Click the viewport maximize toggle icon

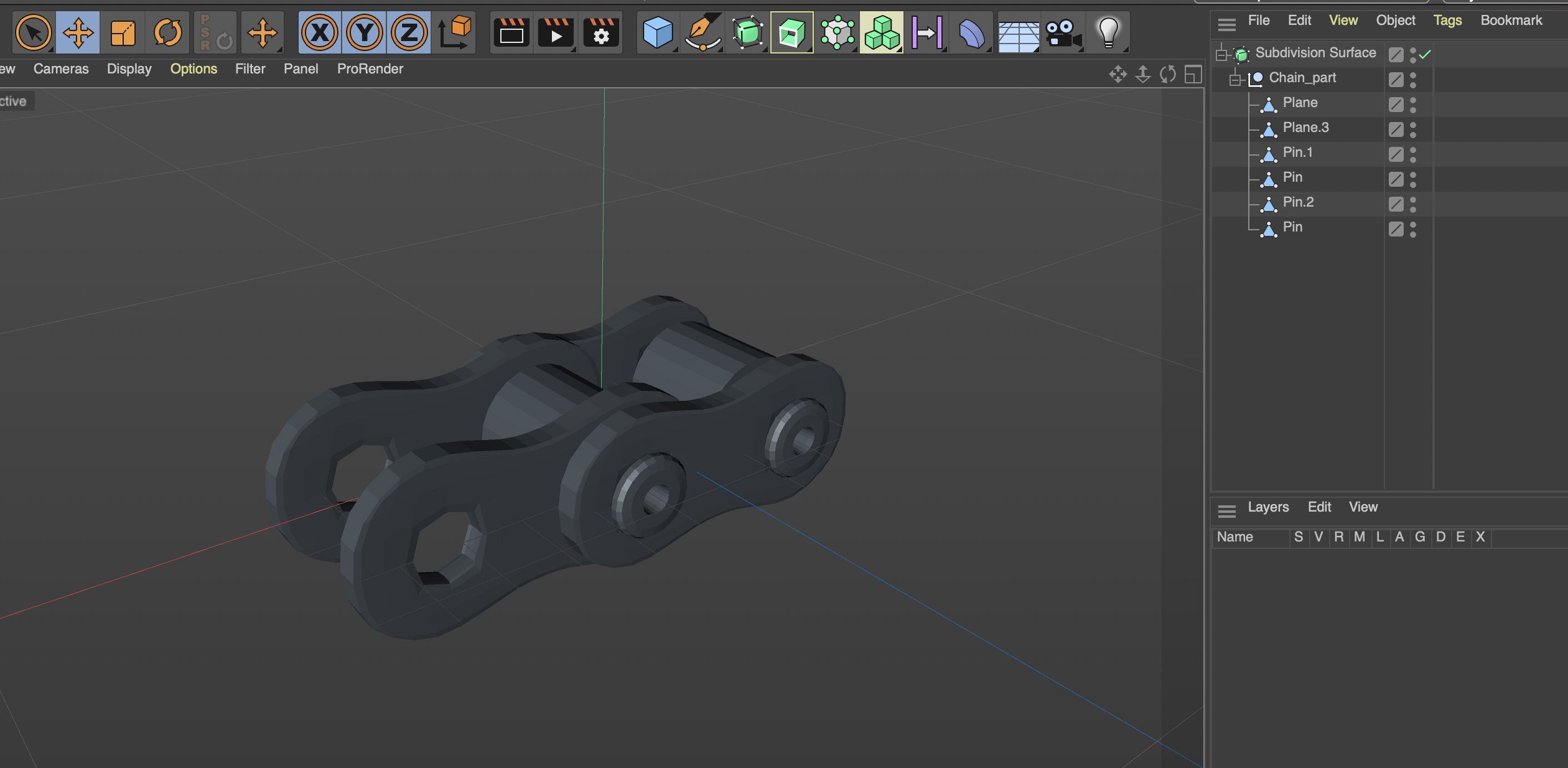[1193, 75]
